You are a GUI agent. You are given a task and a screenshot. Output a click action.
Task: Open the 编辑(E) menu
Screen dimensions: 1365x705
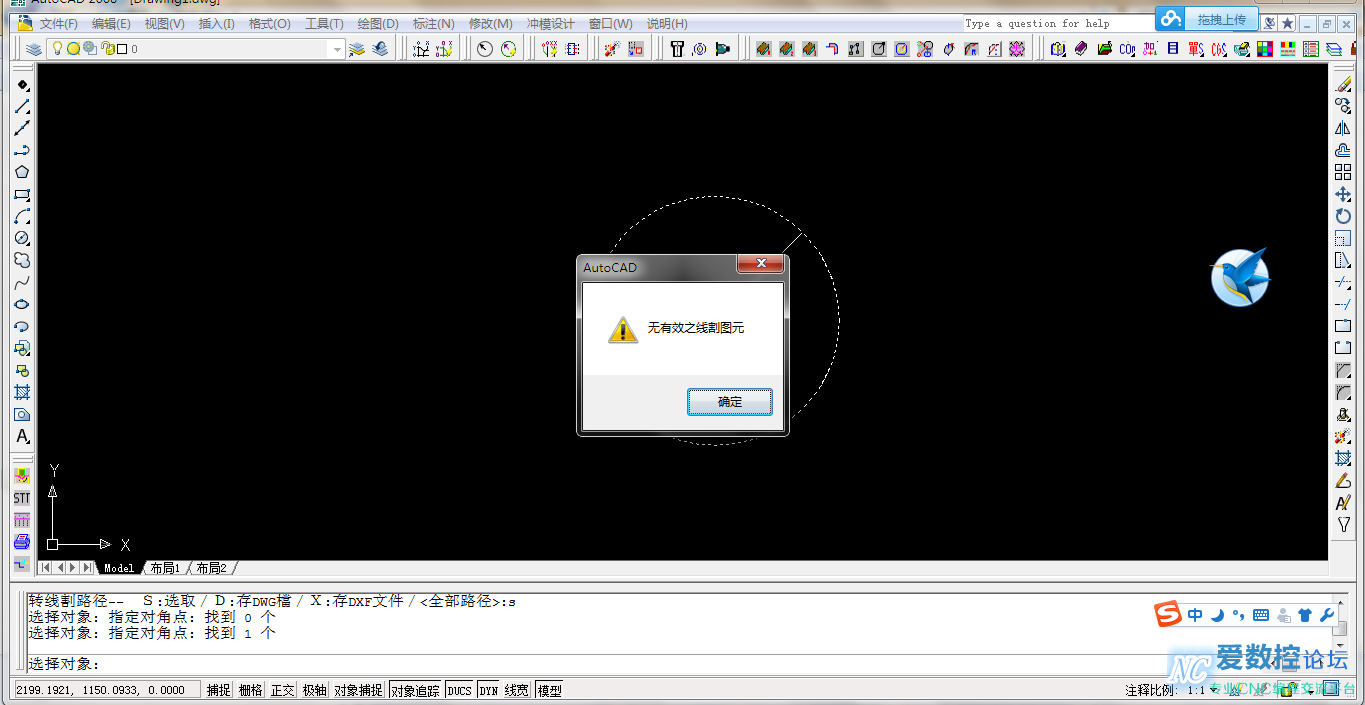[x=111, y=23]
